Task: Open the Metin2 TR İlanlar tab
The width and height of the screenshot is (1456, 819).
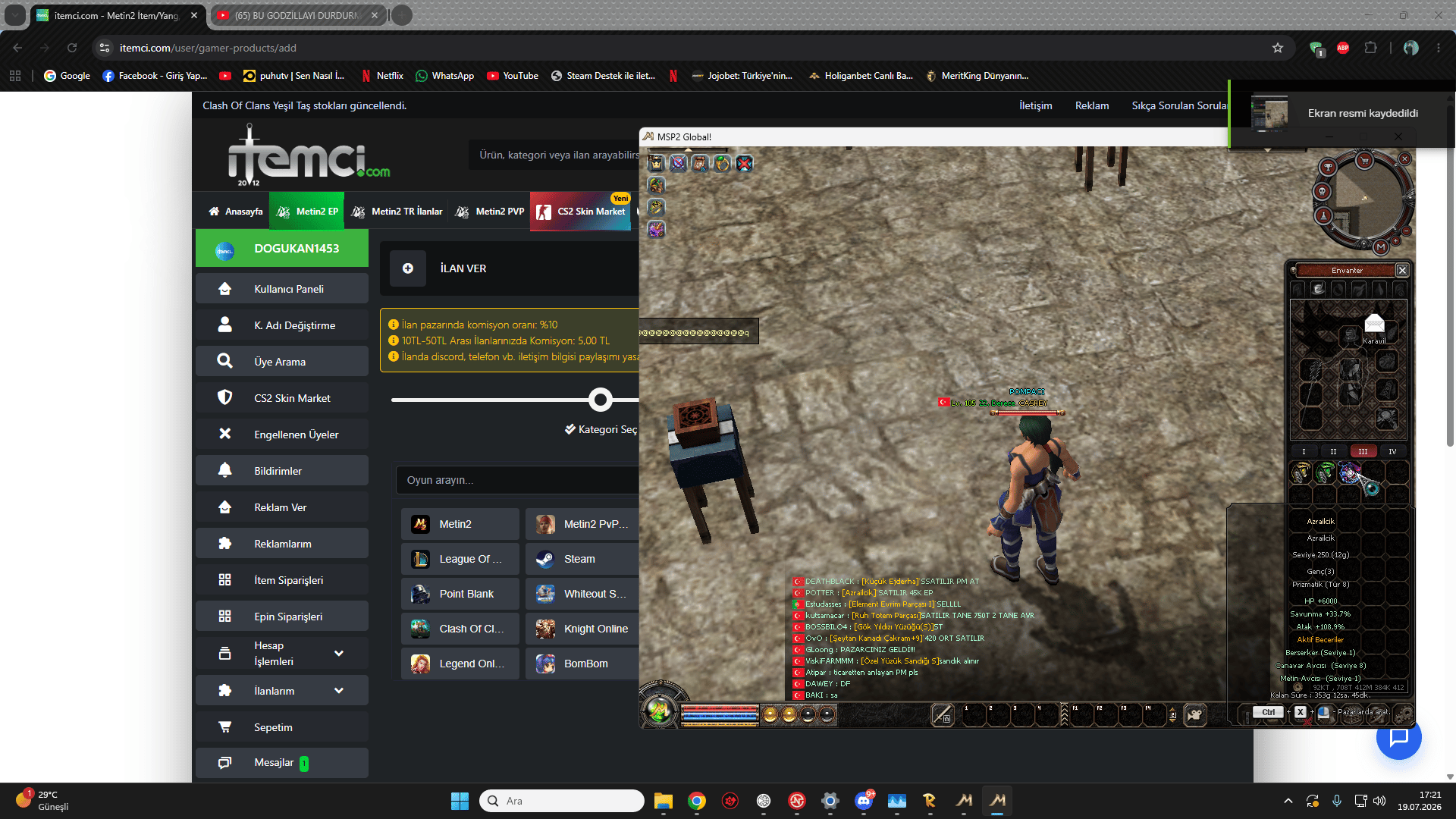Action: 397,212
